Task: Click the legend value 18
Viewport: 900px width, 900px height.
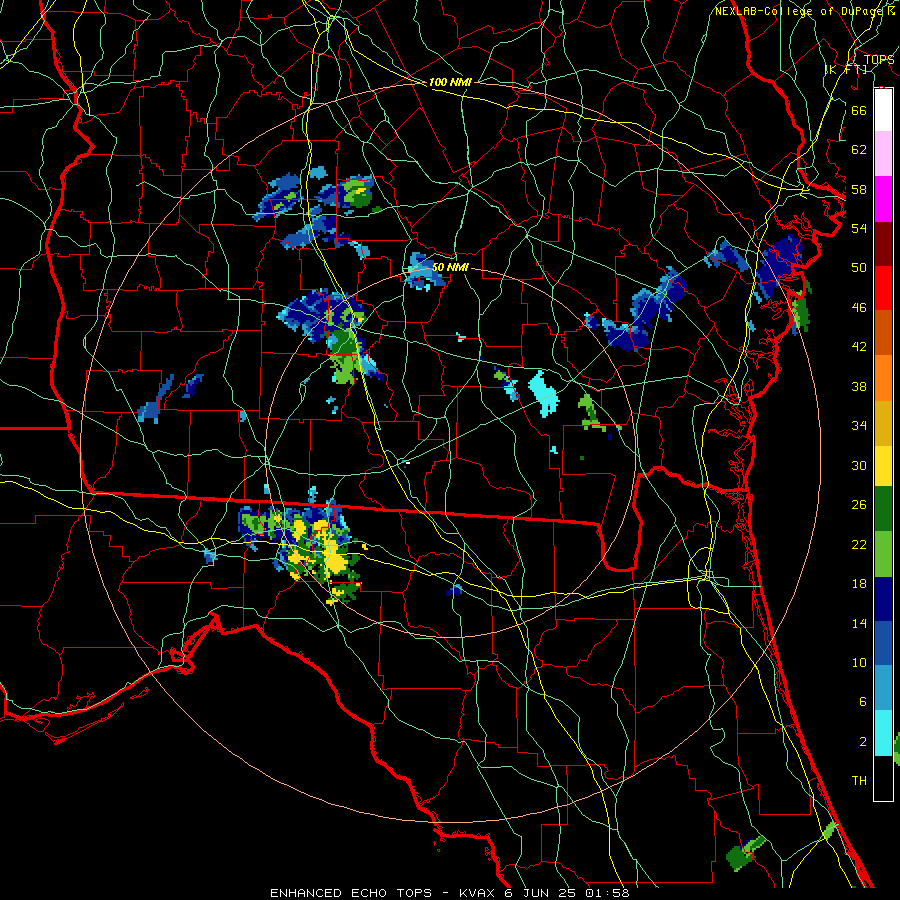Action: coord(859,584)
